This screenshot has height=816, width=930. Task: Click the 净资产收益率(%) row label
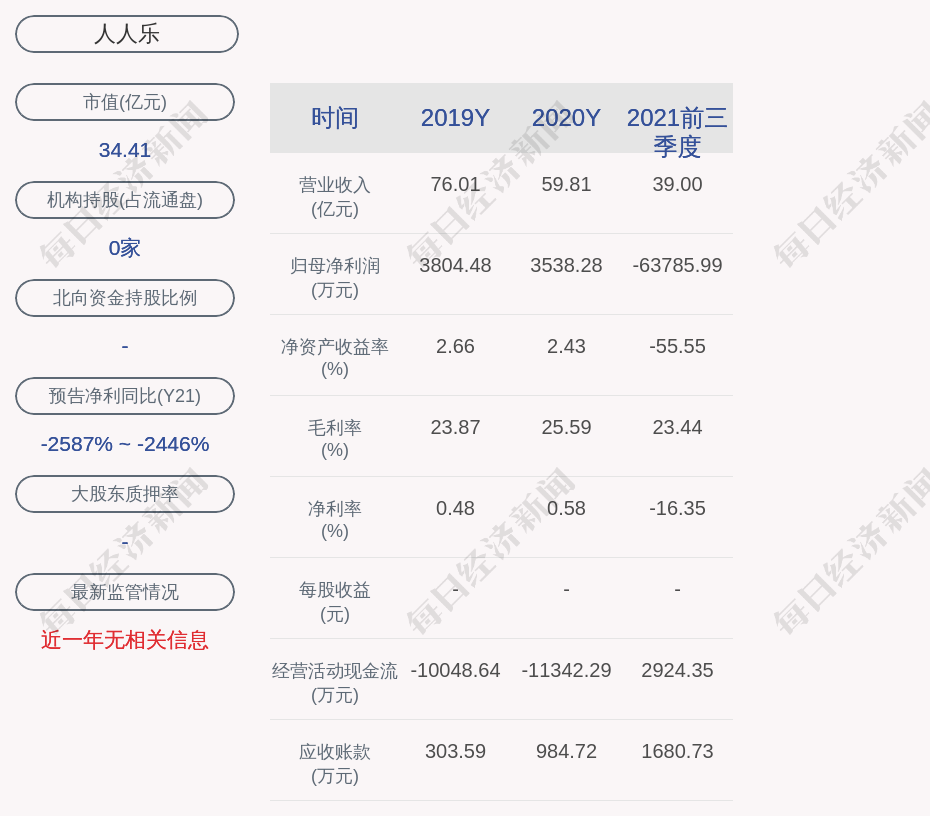(x=335, y=358)
